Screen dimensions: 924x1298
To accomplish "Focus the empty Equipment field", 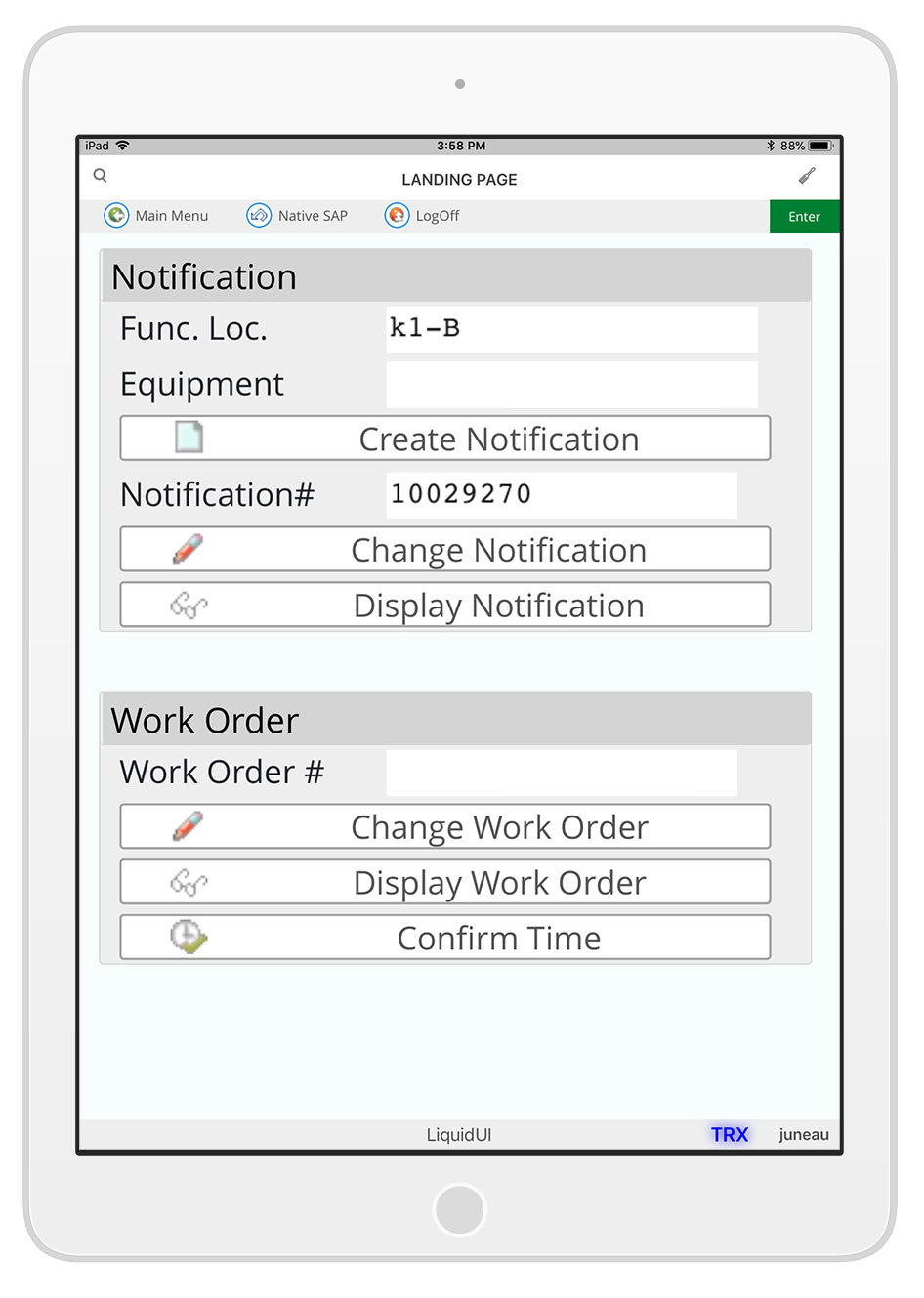I will [x=571, y=385].
